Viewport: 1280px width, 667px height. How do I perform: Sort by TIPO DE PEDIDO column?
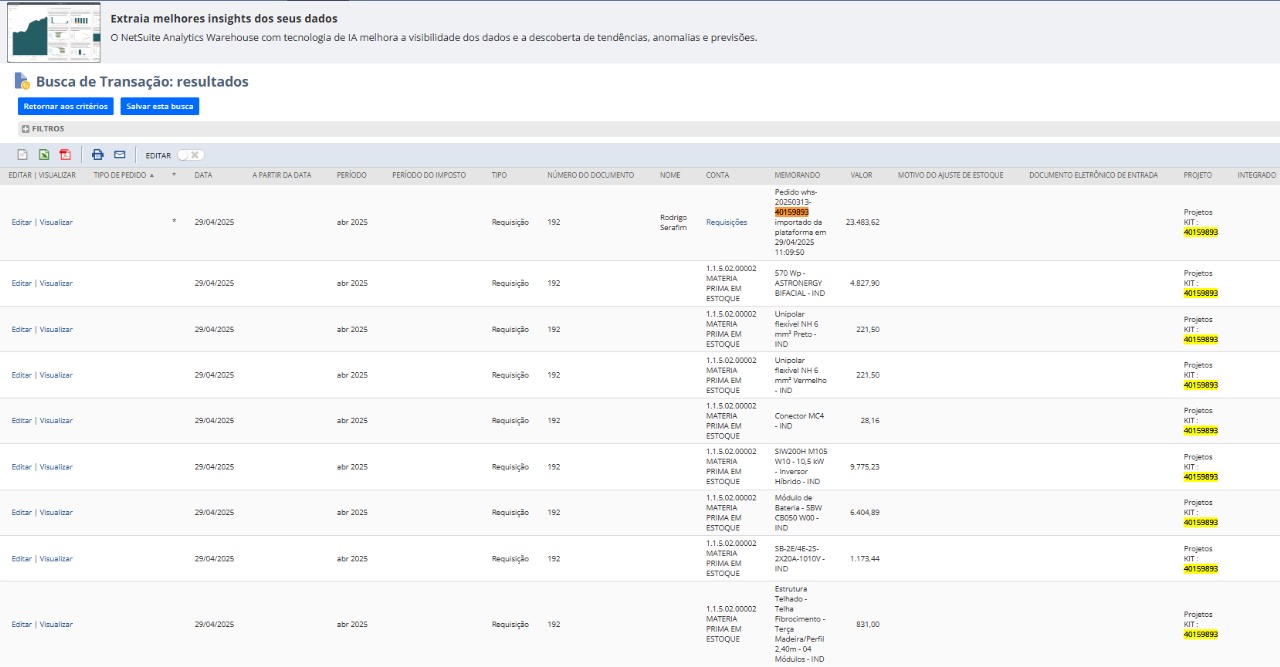point(120,175)
